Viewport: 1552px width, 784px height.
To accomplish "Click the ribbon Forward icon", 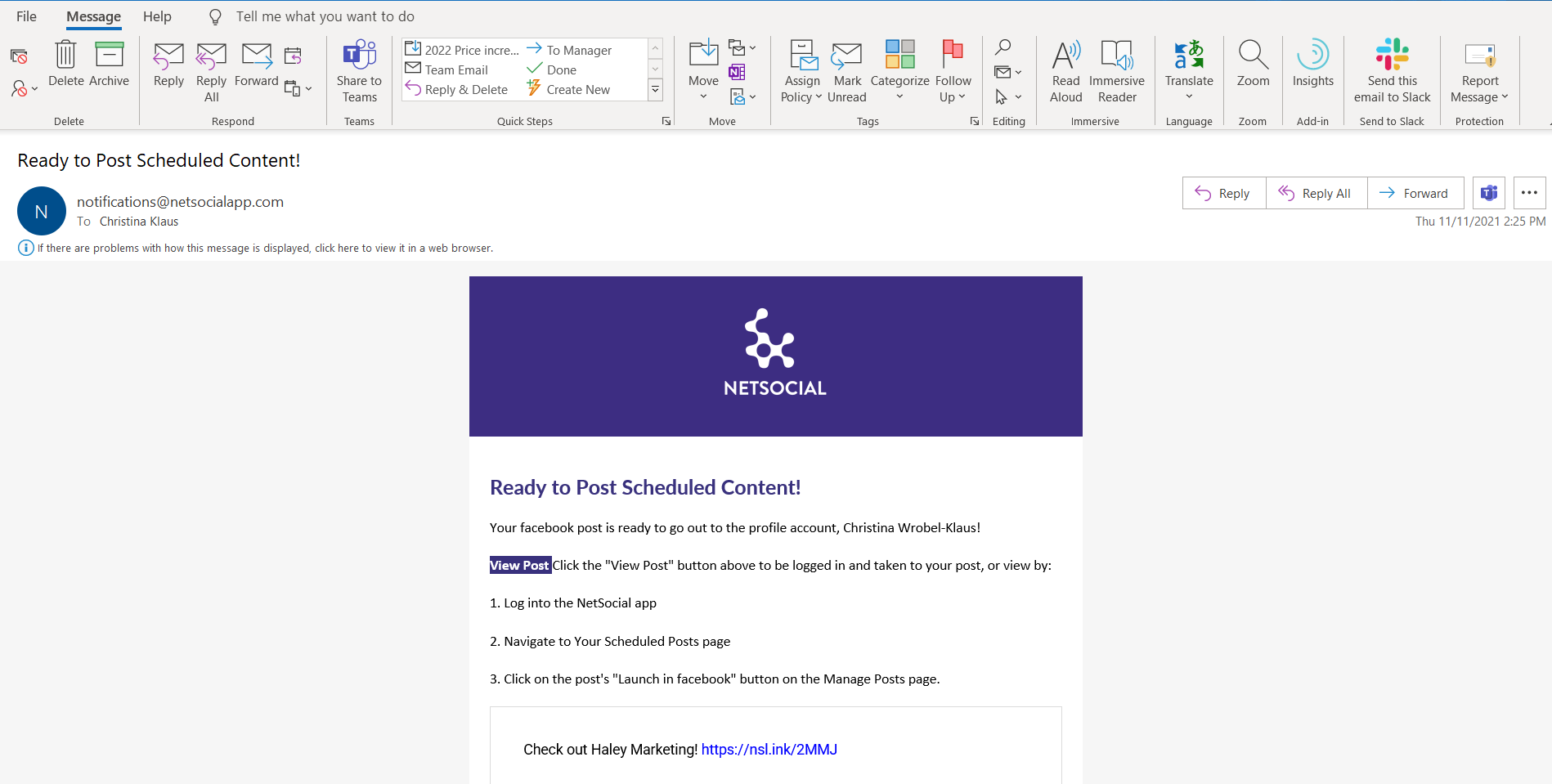I will click(x=257, y=65).
